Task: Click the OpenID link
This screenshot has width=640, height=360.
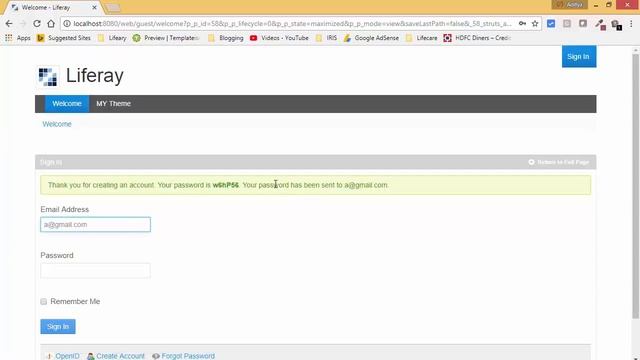Action: (x=63, y=356)
